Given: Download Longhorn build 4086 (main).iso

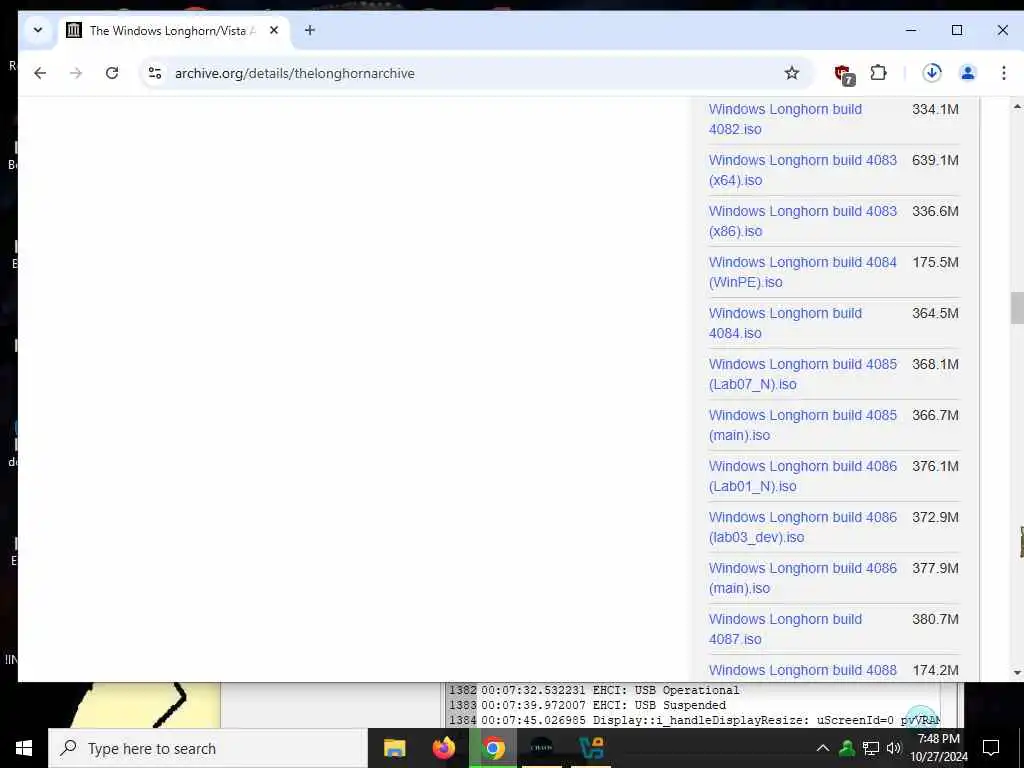Looking at the screenshot, I should (803, 577).
